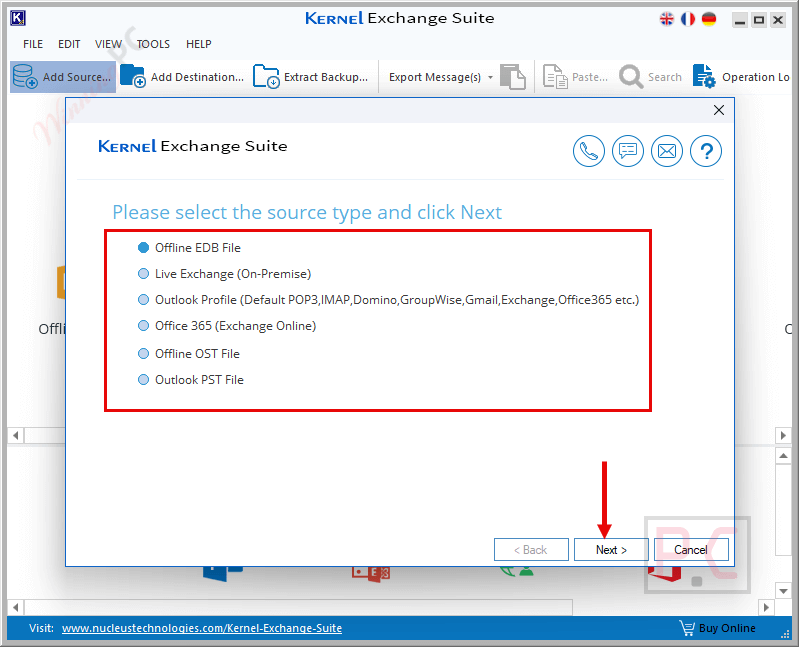Screen dimensions: 799x647
Task: Expand the Export Message(s) dropdown arrow
Action: point(490,77)
